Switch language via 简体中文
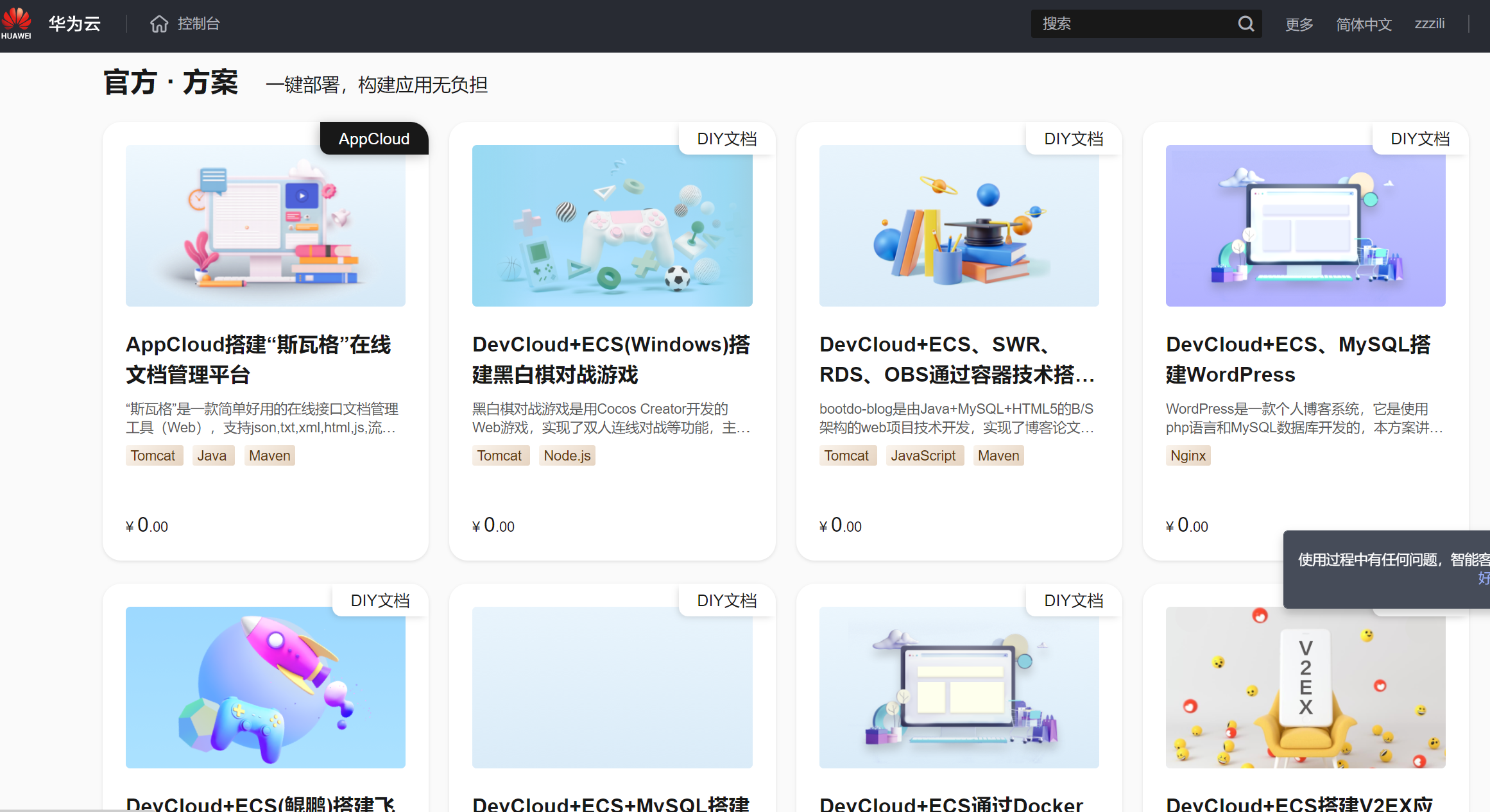Image resolution: width=1490 pixels, height=812 pixels. coord(1364,24)
